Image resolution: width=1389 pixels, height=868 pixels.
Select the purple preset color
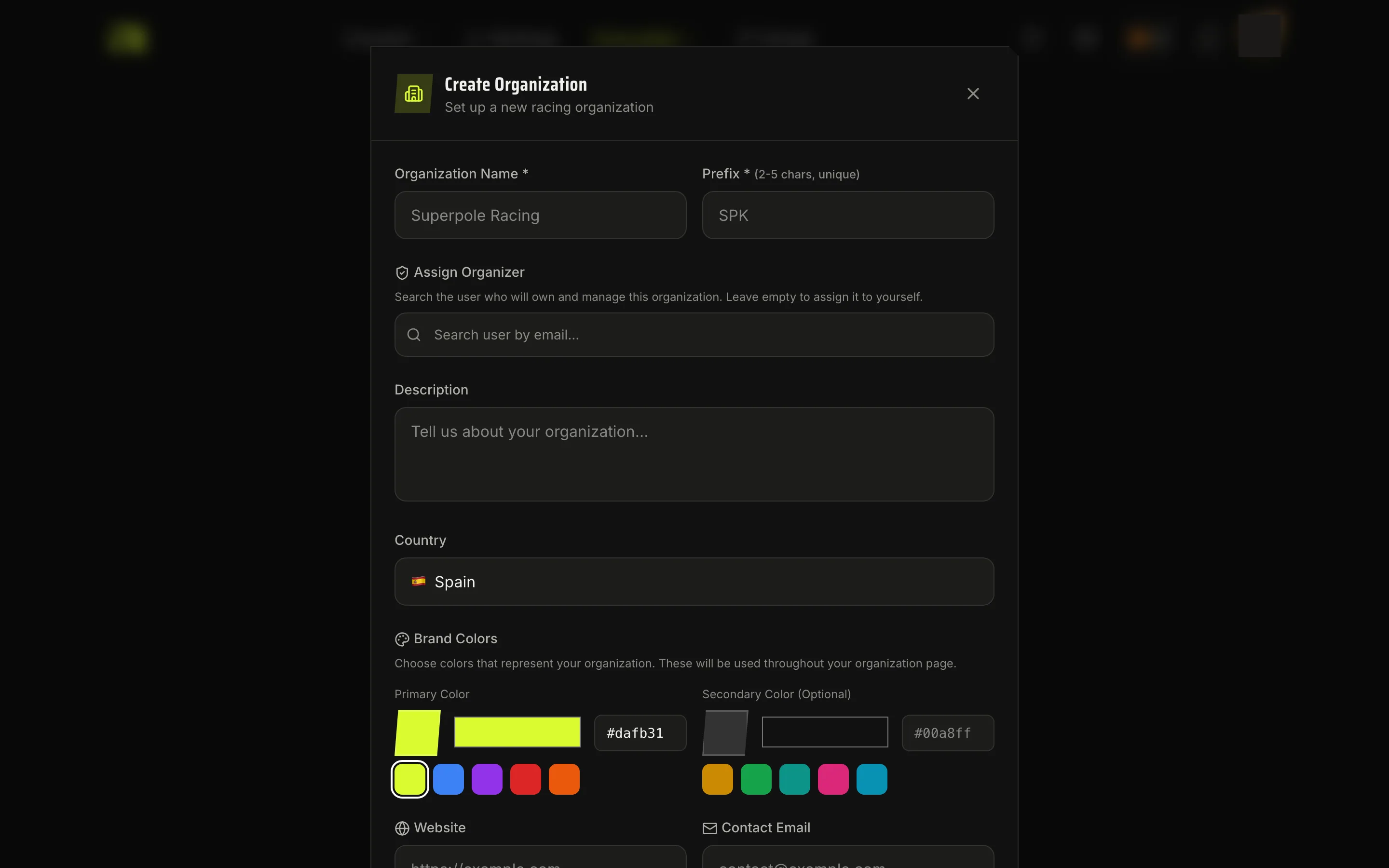tap(487, 779)
